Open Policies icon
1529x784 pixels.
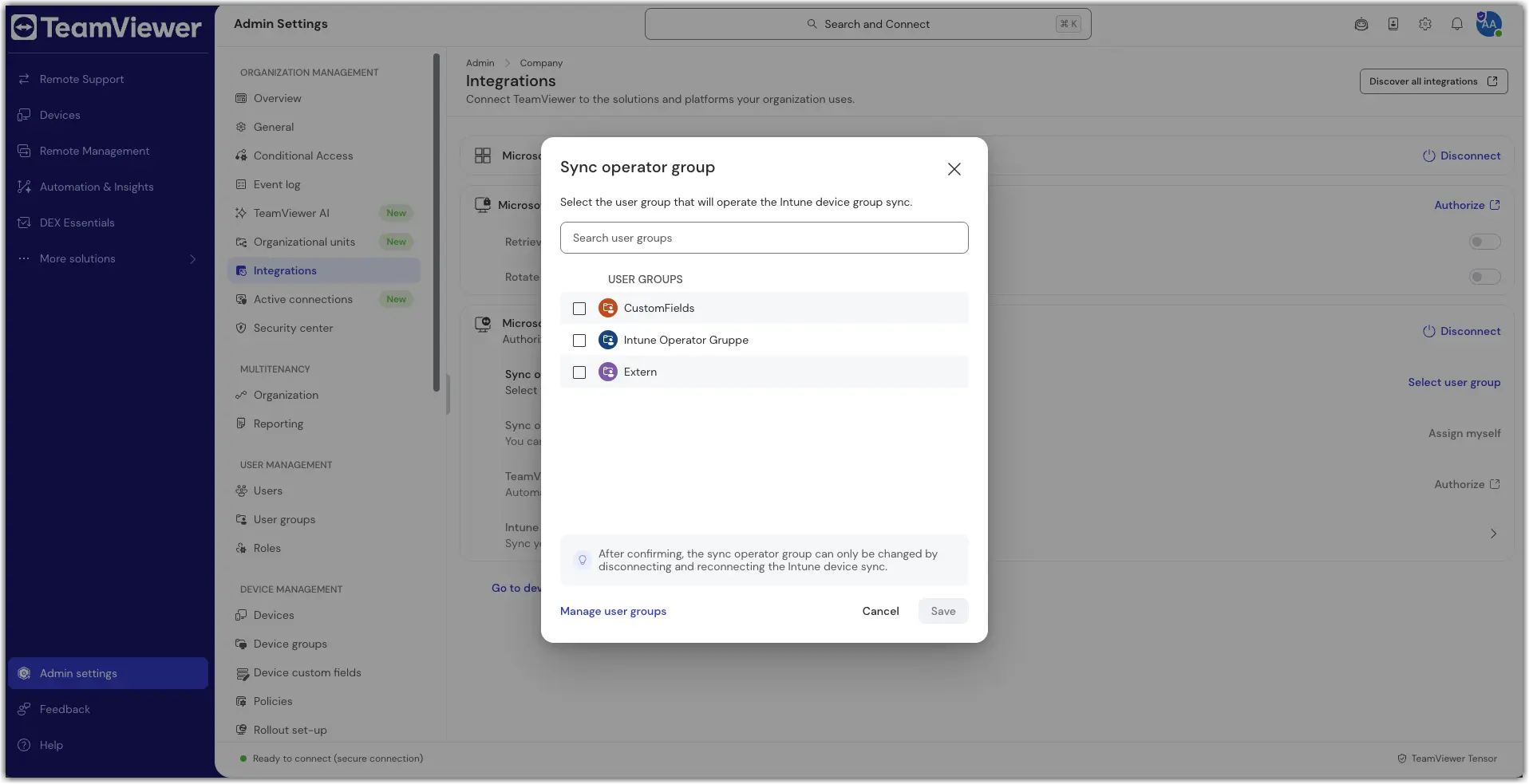click(241, 701)
